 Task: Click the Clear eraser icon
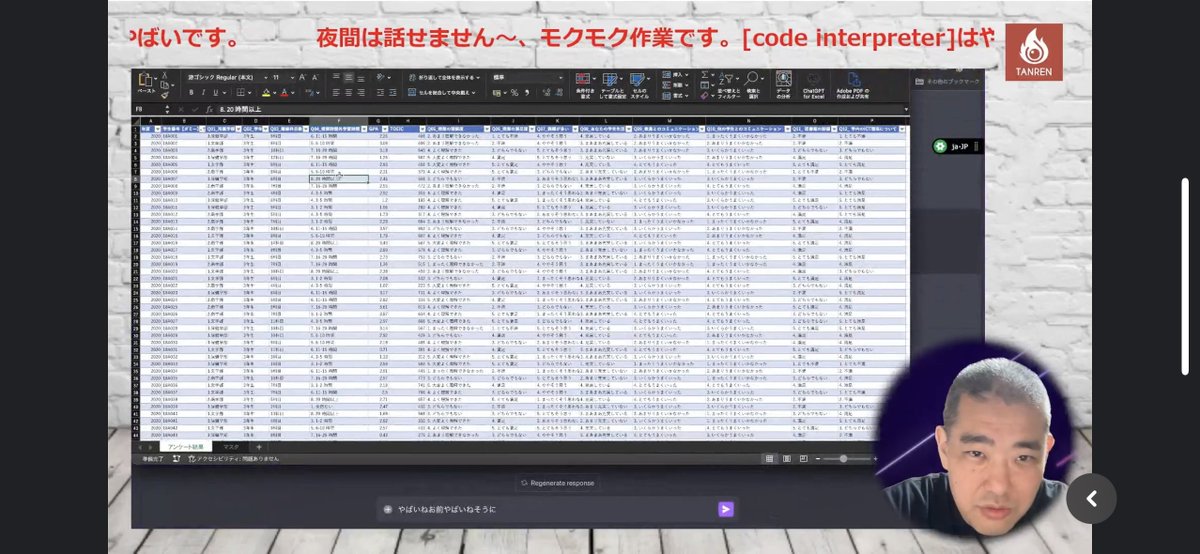click(x=705, y=96)
